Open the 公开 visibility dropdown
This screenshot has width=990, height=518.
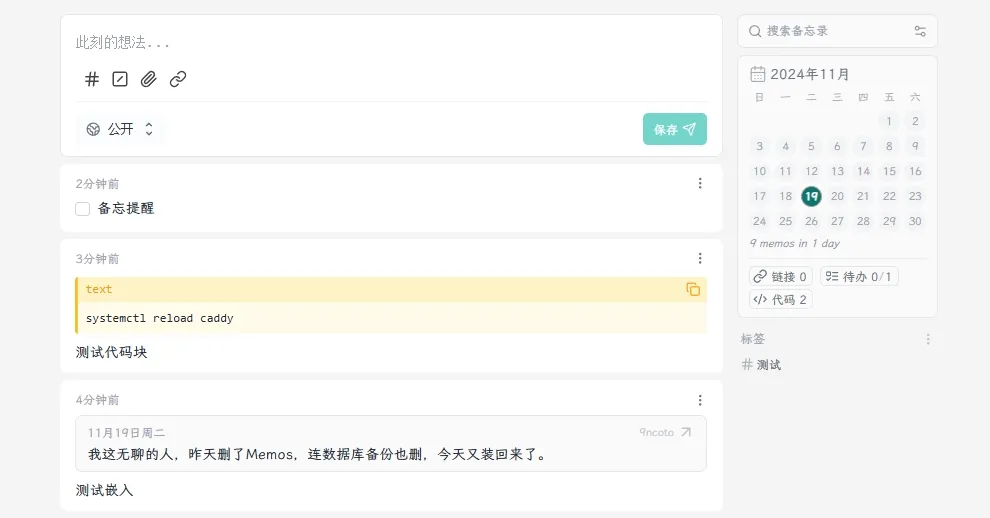coord(120,129)
